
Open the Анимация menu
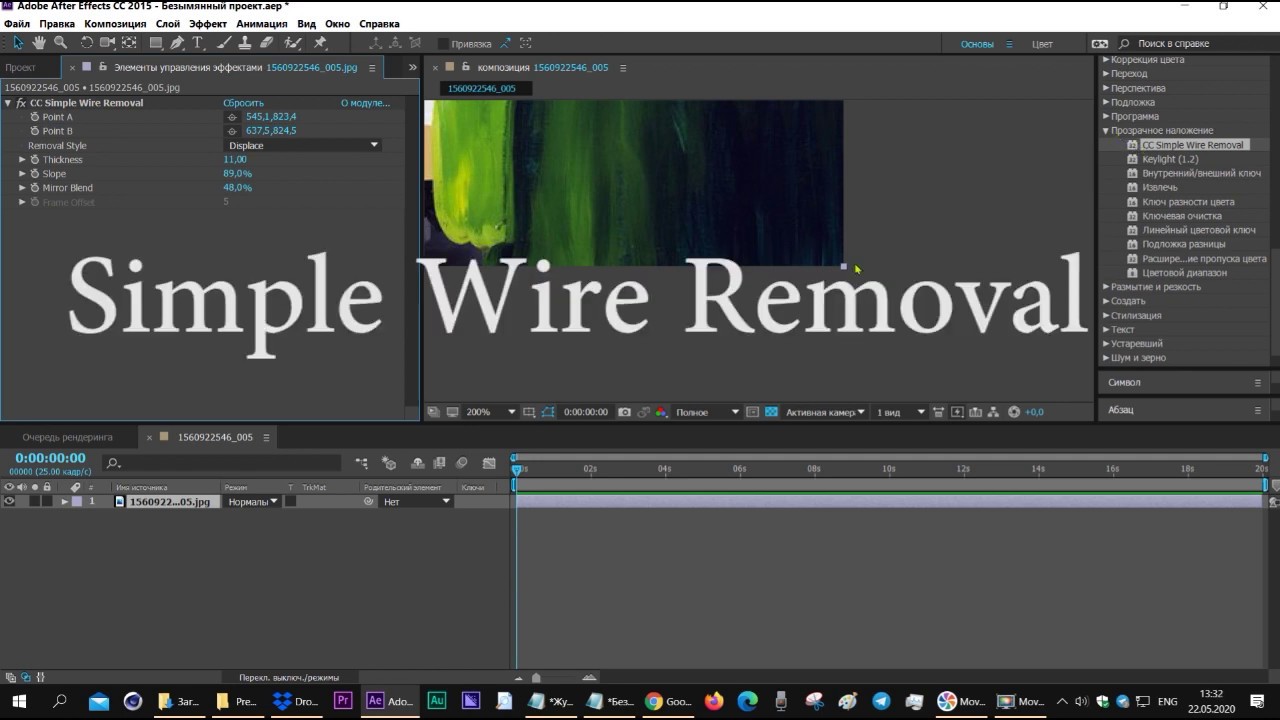point(262,23)
